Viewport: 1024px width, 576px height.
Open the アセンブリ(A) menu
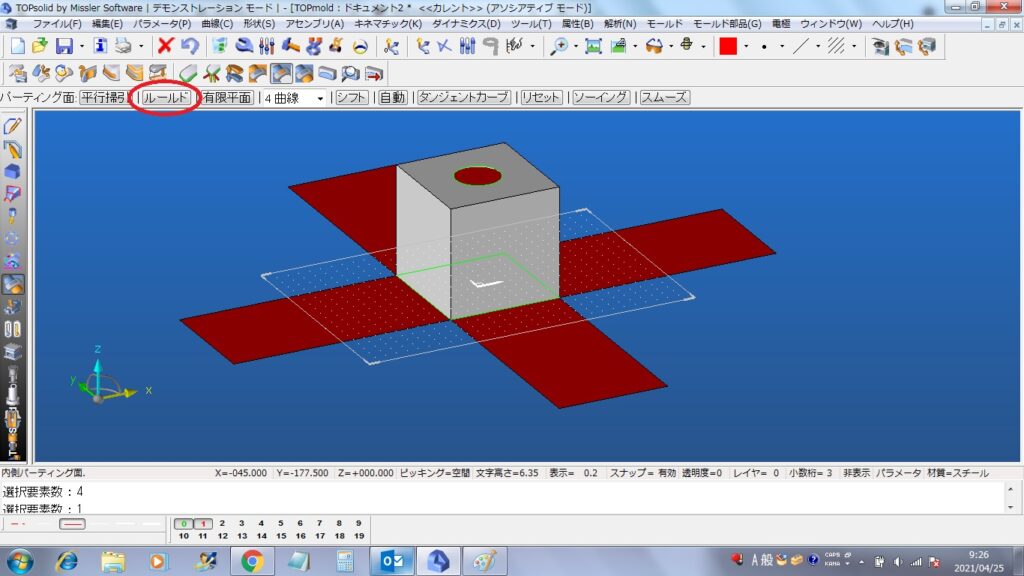click(x=314, y=24)
